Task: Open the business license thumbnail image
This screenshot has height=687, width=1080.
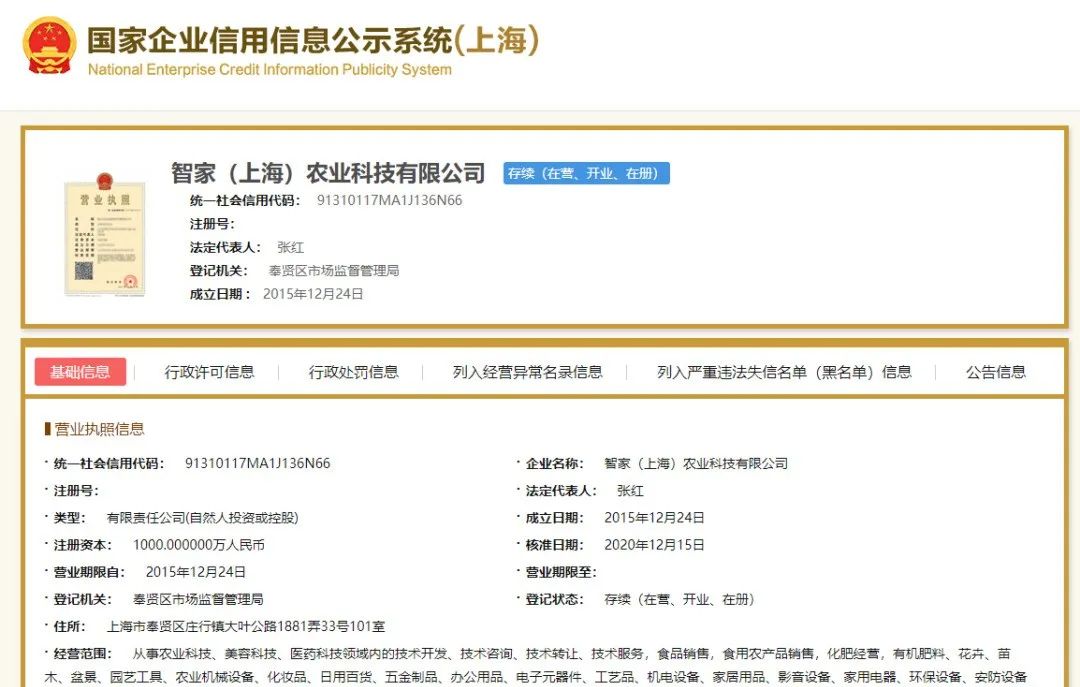Action: (x=104, y=234)
